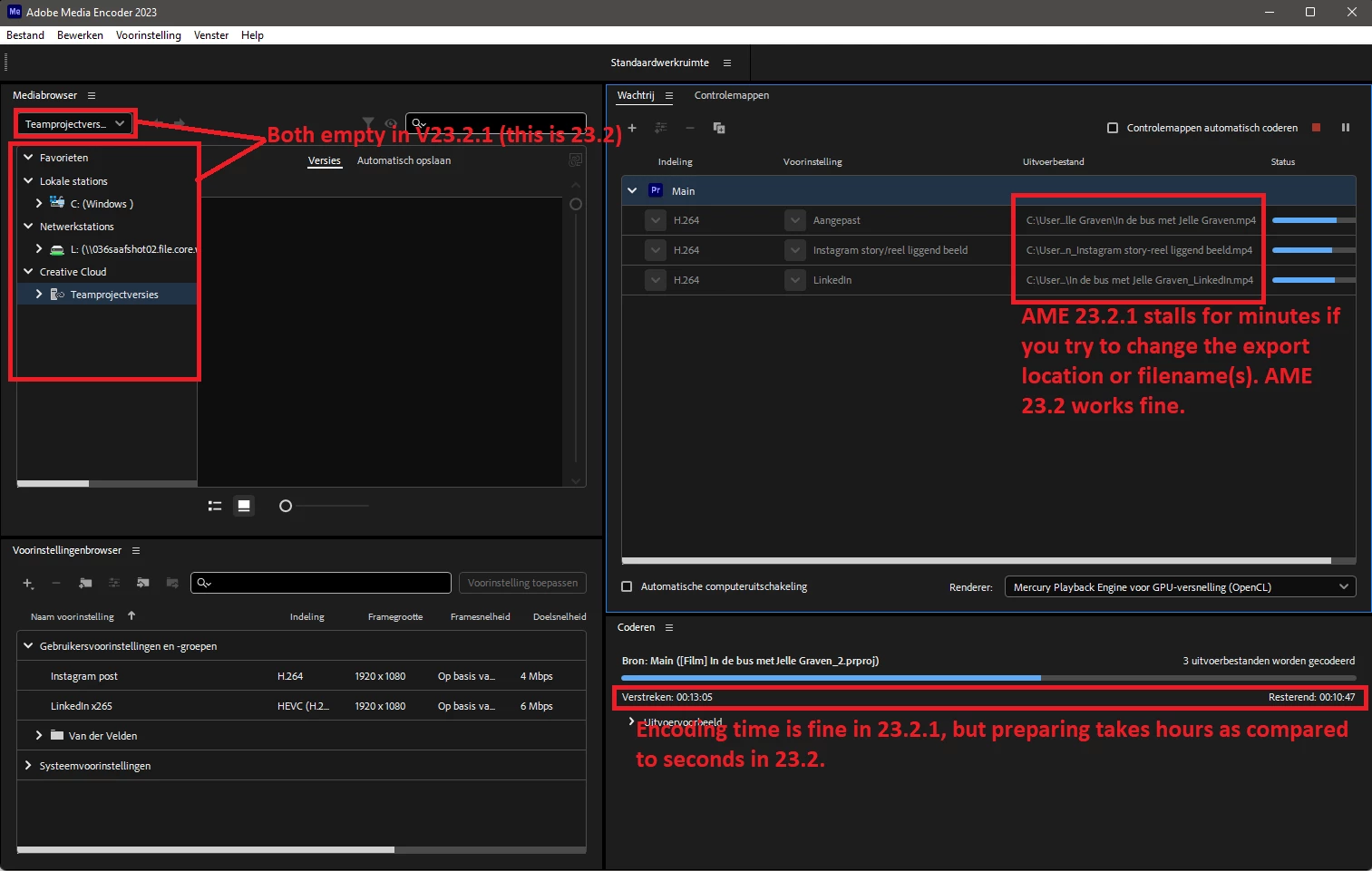Screen dimensions: 1372x871
Task: Click the Media Browser vertical zoom handle
Action: click(x=575, y=204)
